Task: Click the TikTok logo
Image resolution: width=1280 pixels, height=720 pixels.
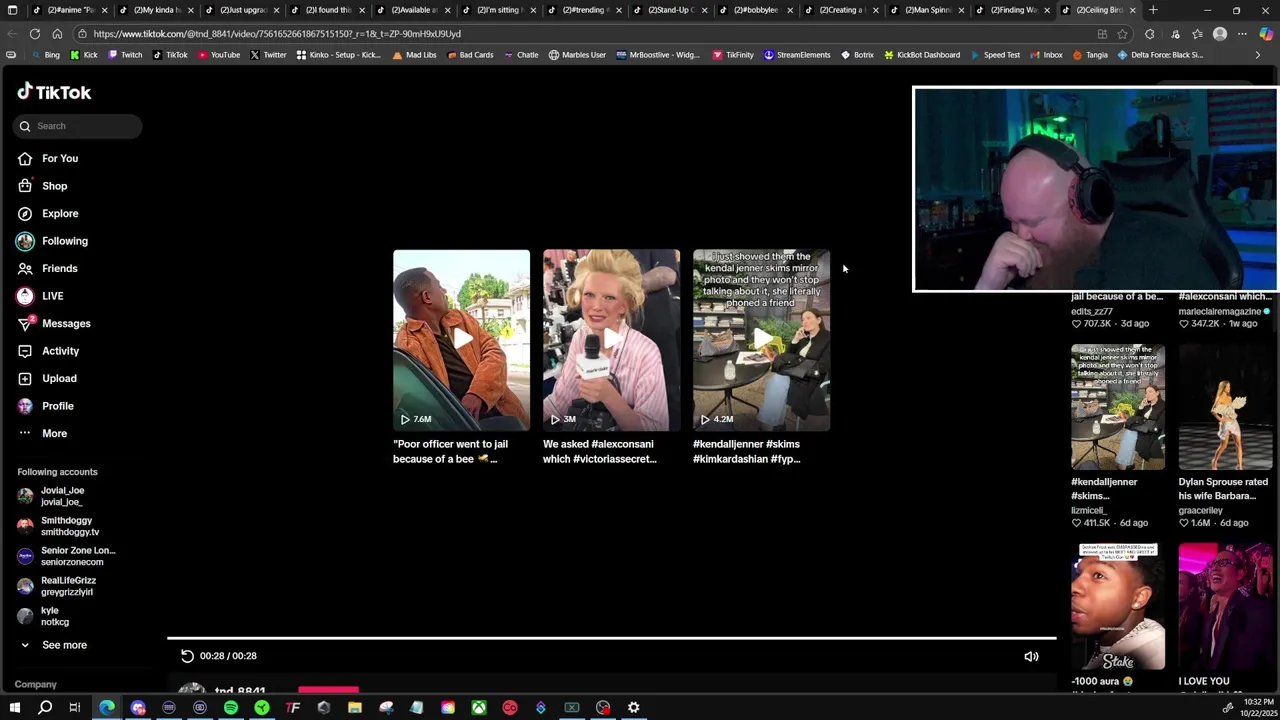Action: point(54,92)
